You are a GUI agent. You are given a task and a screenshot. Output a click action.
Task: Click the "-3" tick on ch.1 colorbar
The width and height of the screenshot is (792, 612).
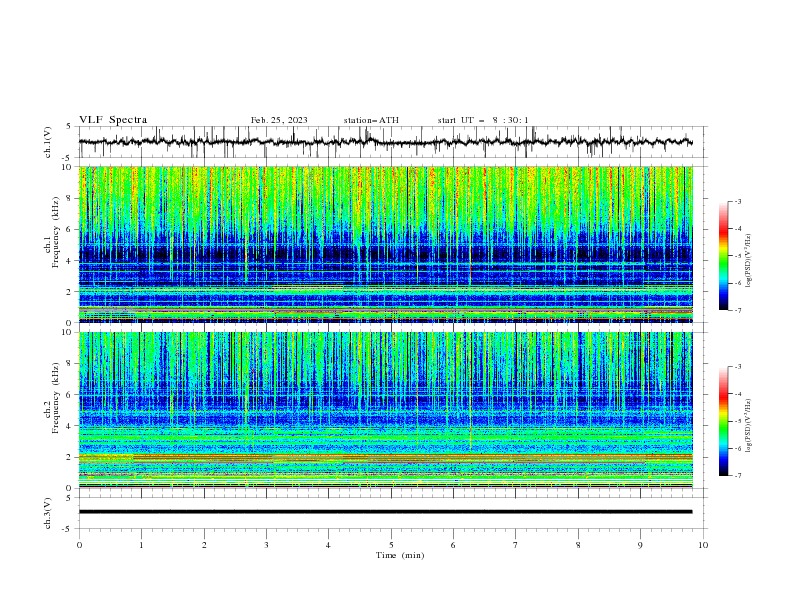738,201
